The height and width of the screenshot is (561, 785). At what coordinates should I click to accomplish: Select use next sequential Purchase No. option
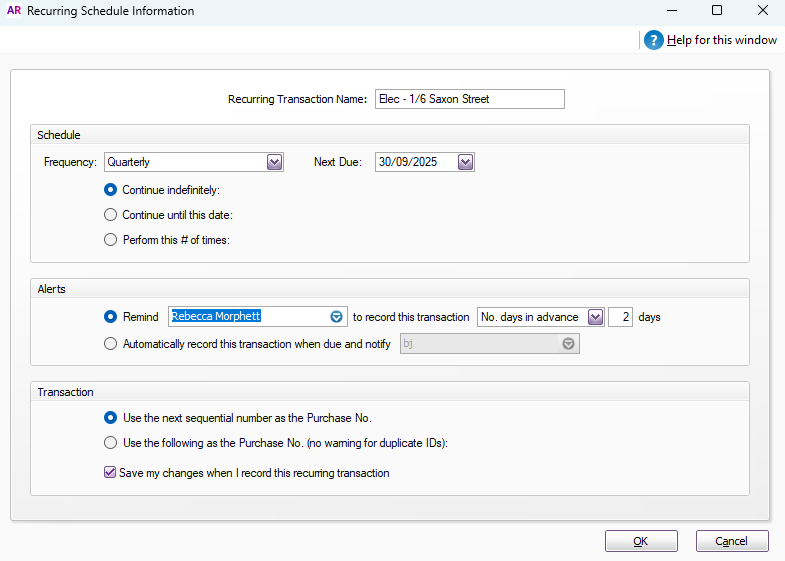pos(111,417)
